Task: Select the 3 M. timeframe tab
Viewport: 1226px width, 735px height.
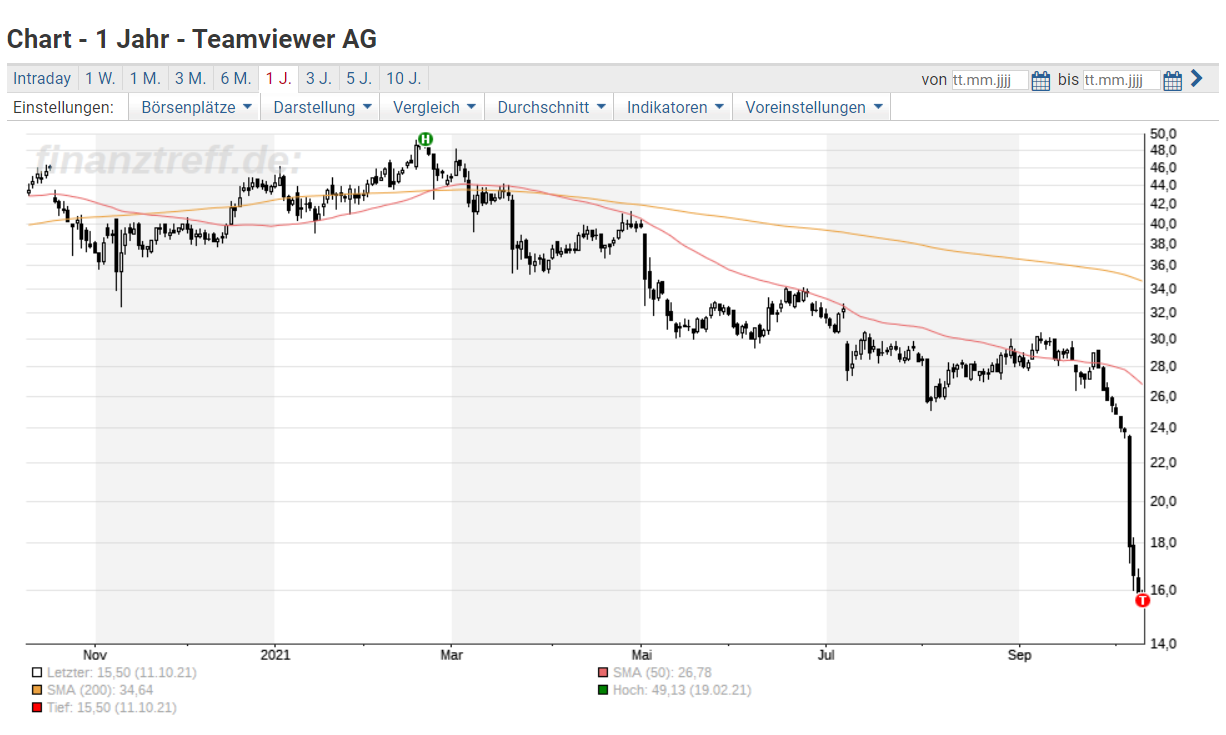Action: (x=190, y=78)
